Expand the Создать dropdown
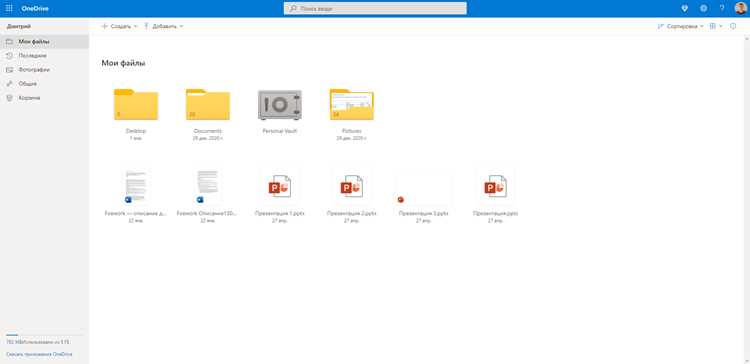Screen dimensions: 750x364 tap(119, 26)
